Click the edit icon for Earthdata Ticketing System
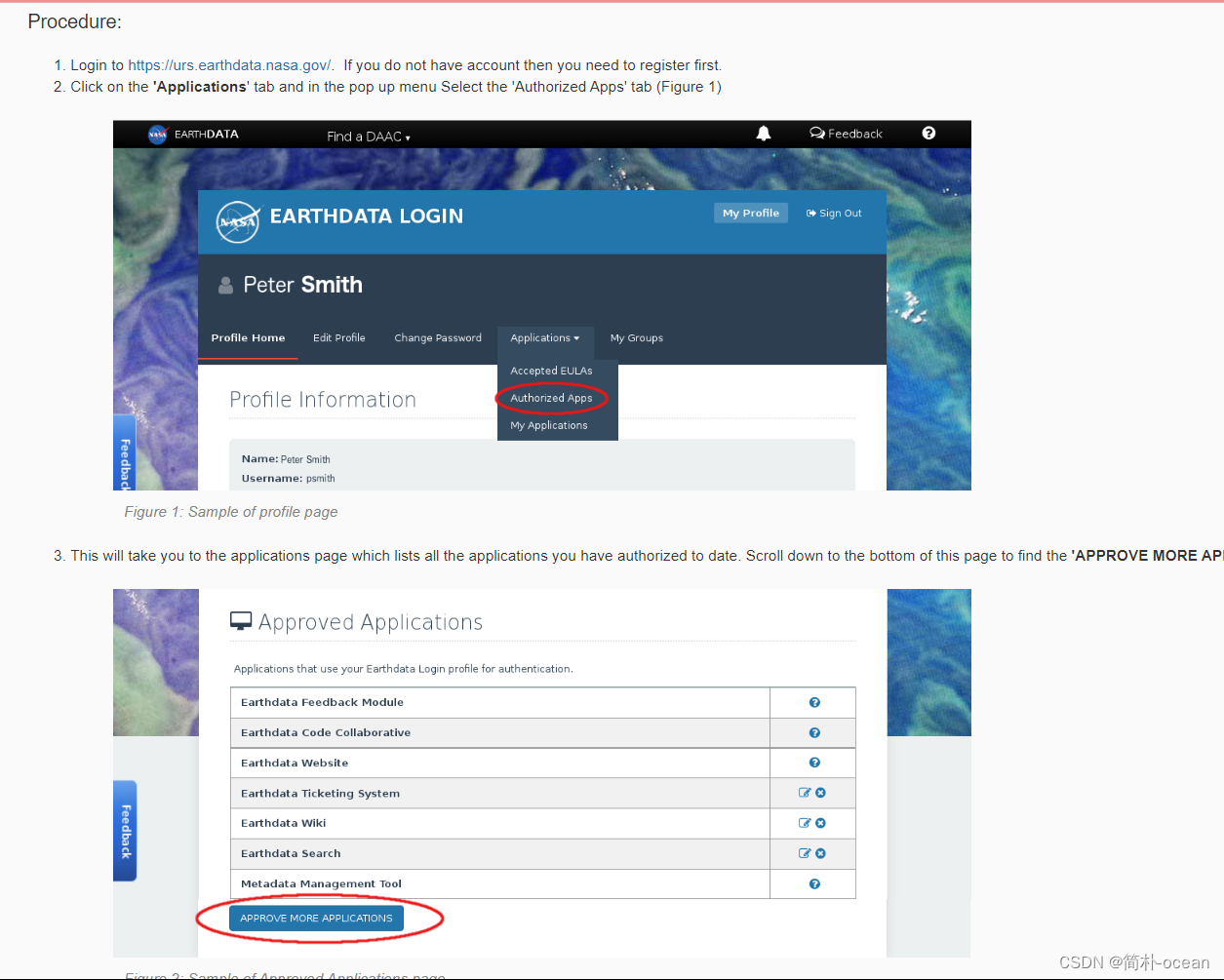This screenshot has height=980, width=1224. [x=805, y=793]
